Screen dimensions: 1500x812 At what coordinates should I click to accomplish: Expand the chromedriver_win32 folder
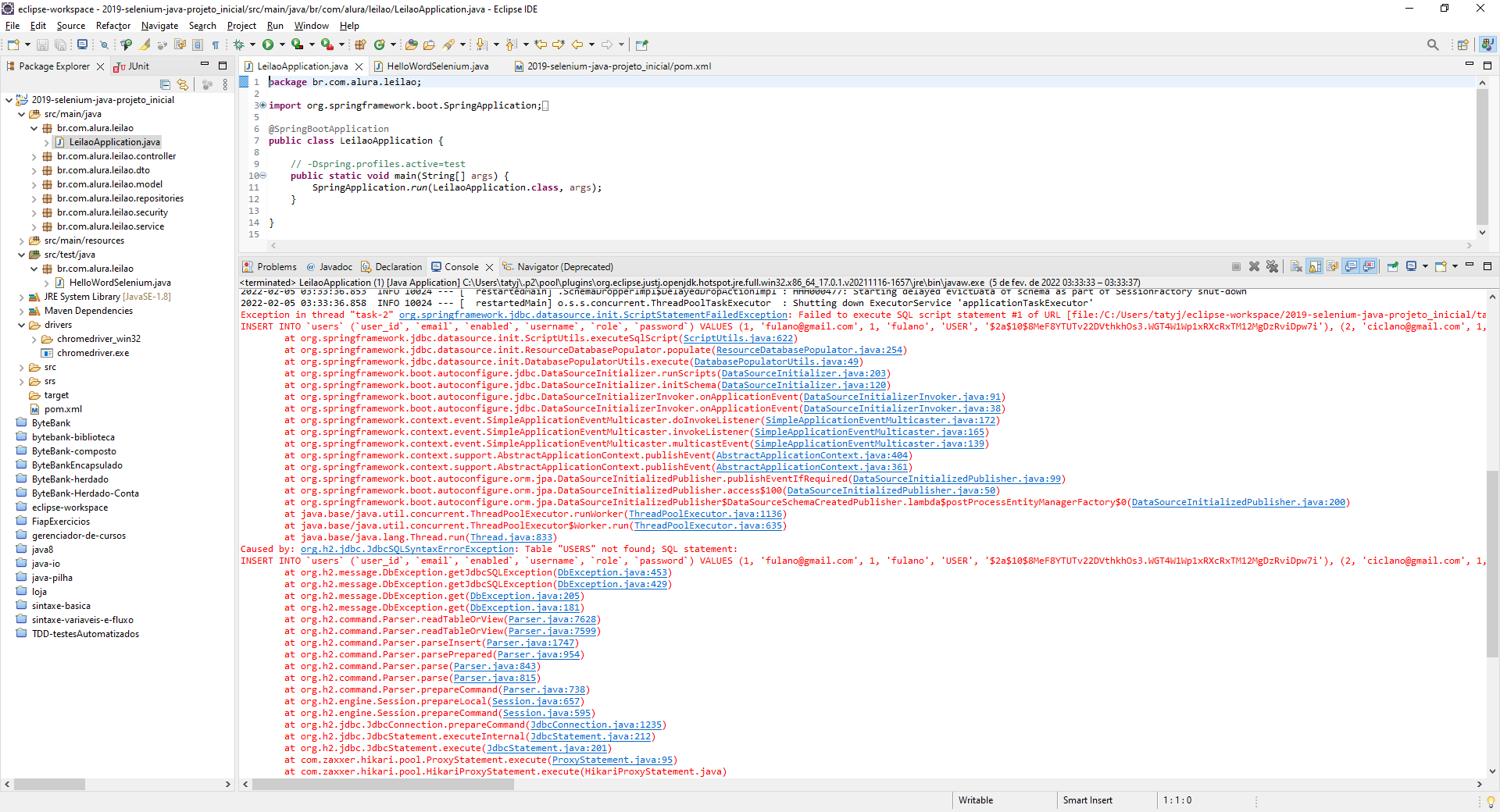(34, 339)
